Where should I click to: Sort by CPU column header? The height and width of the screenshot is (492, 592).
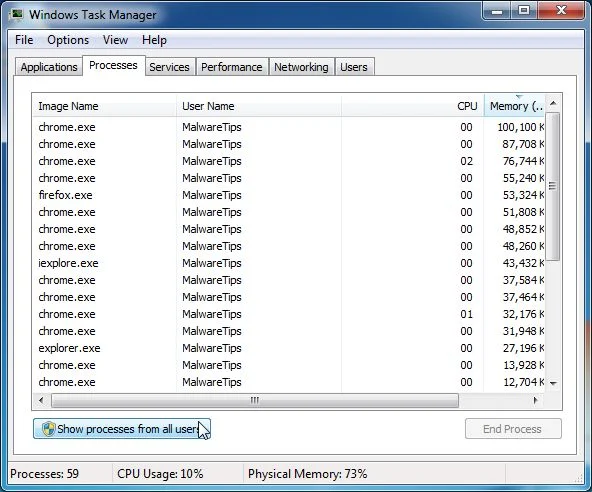coord(413,106)
